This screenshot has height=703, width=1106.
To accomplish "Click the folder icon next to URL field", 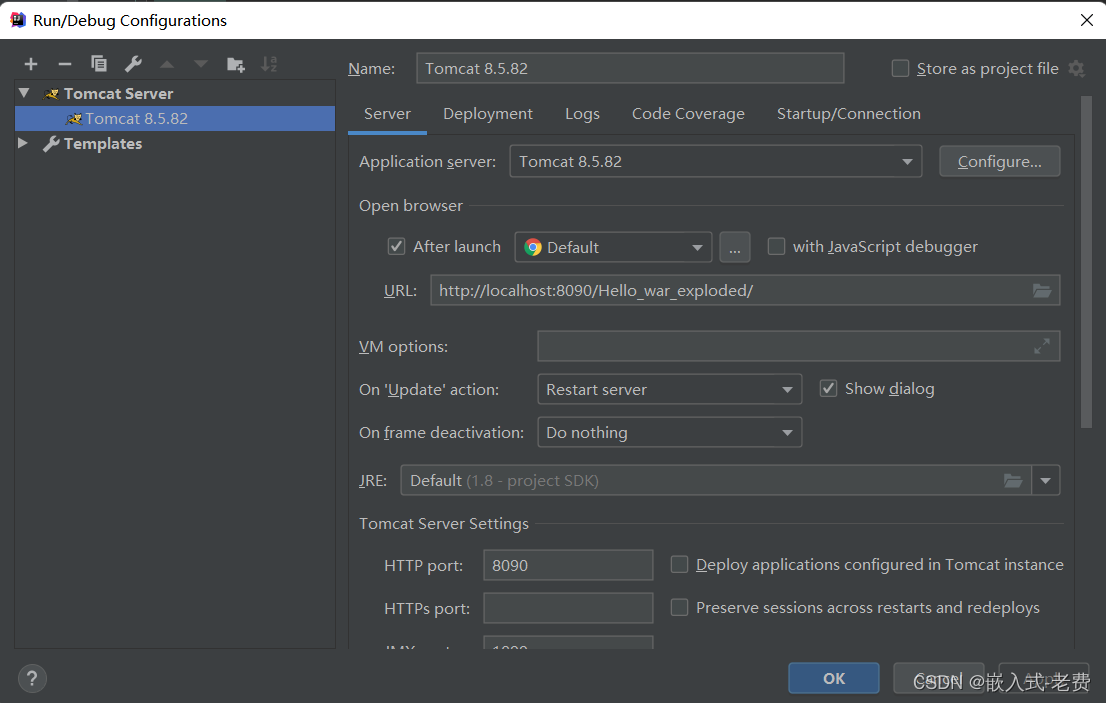I will click(x=1042, y=290).
